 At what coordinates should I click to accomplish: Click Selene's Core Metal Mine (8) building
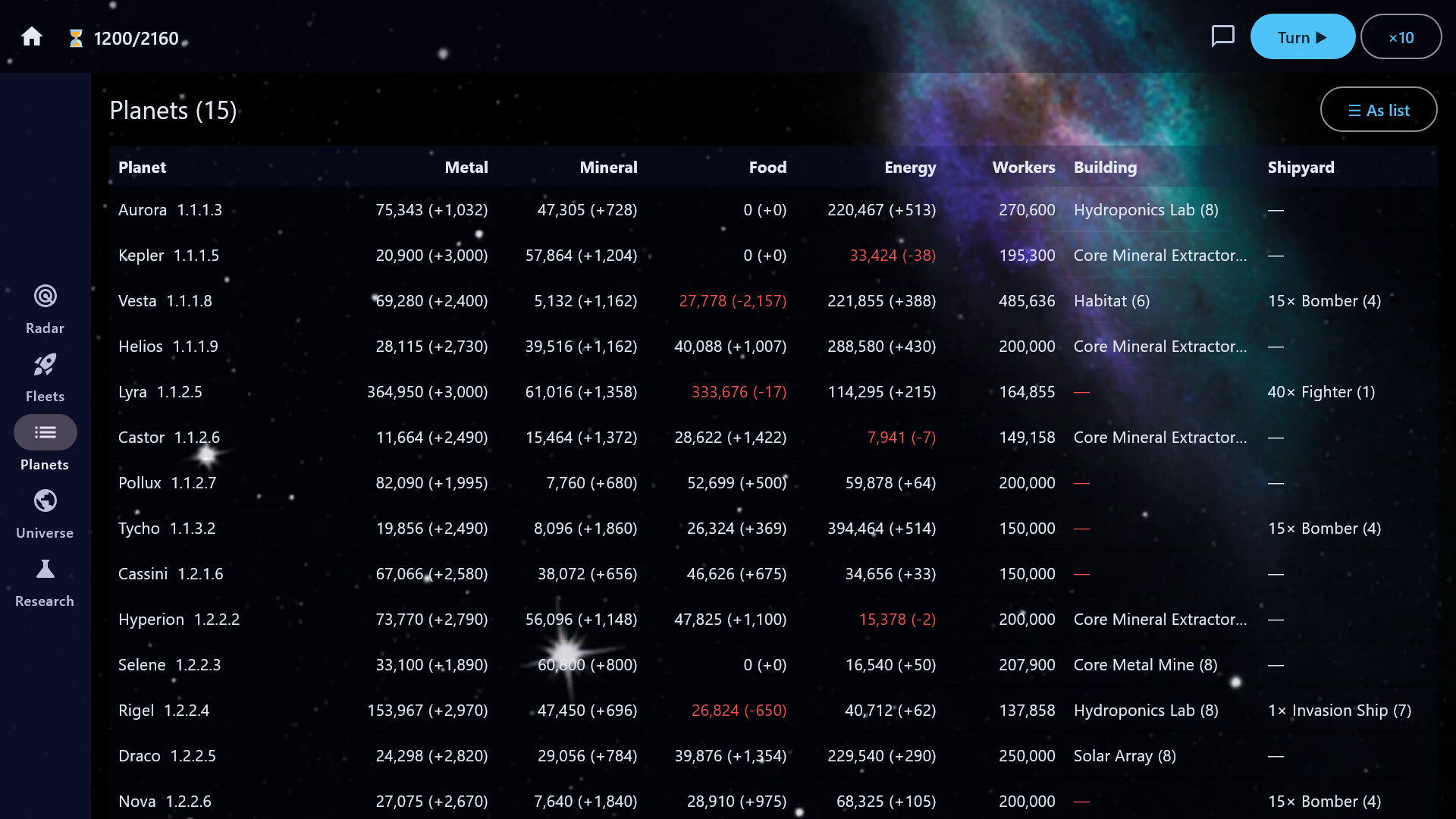pyautogui.click(x=1145, y=664)
